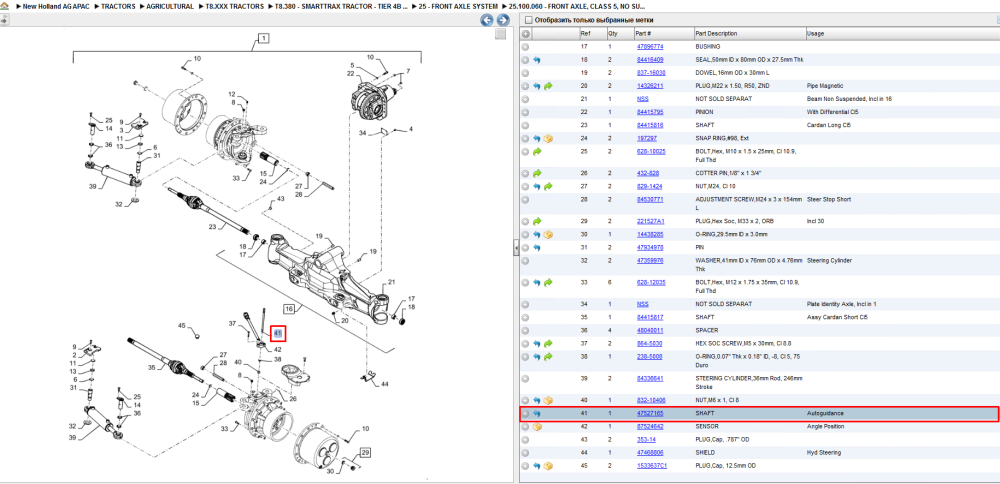This screenshot has width=1000, height=484.
Task: Enable 'Отобразить только выбранные метки' checkbox
Action: [527, 20]
